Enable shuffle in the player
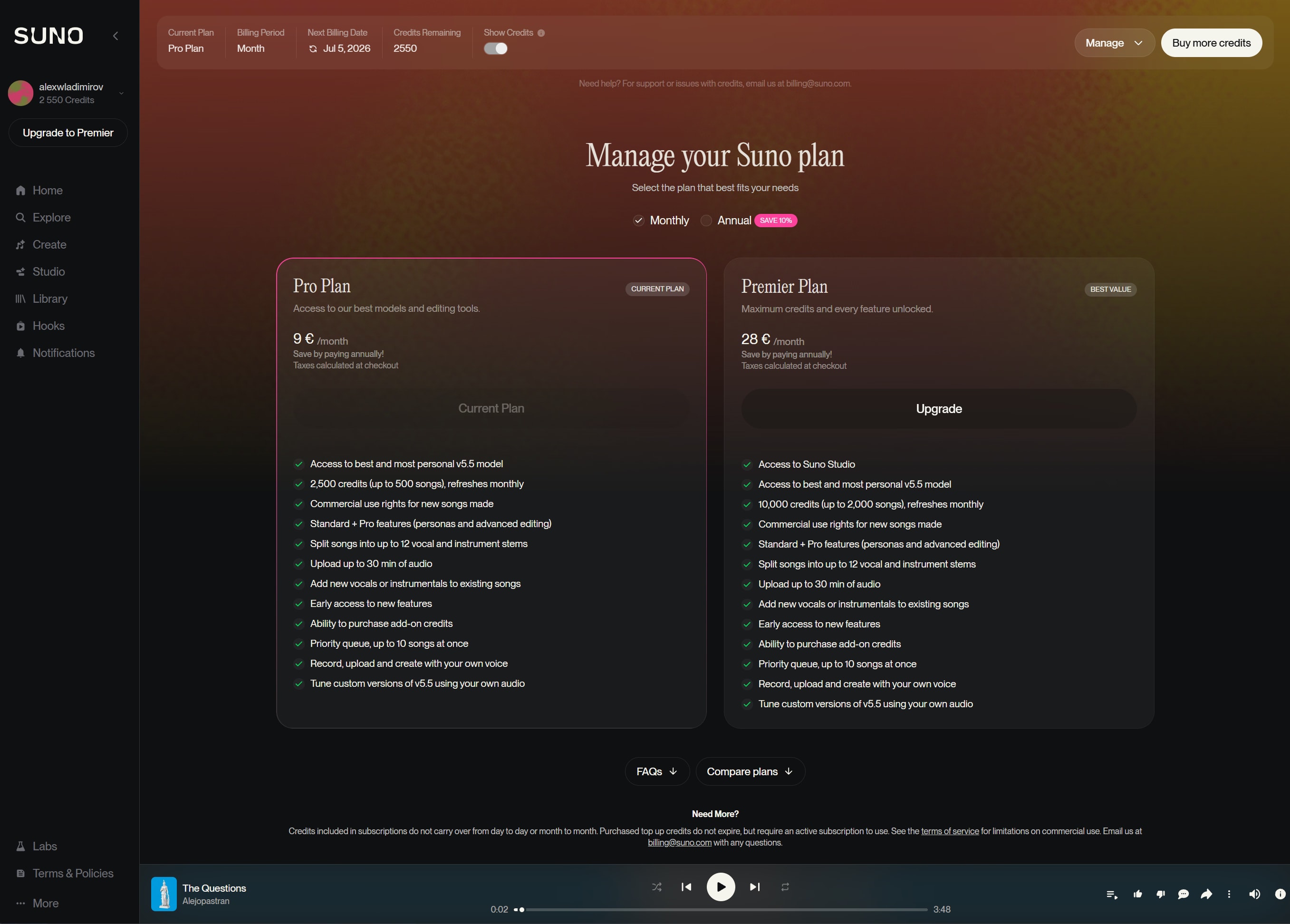This screenshot has height=924, width=1290. (656, 886)
